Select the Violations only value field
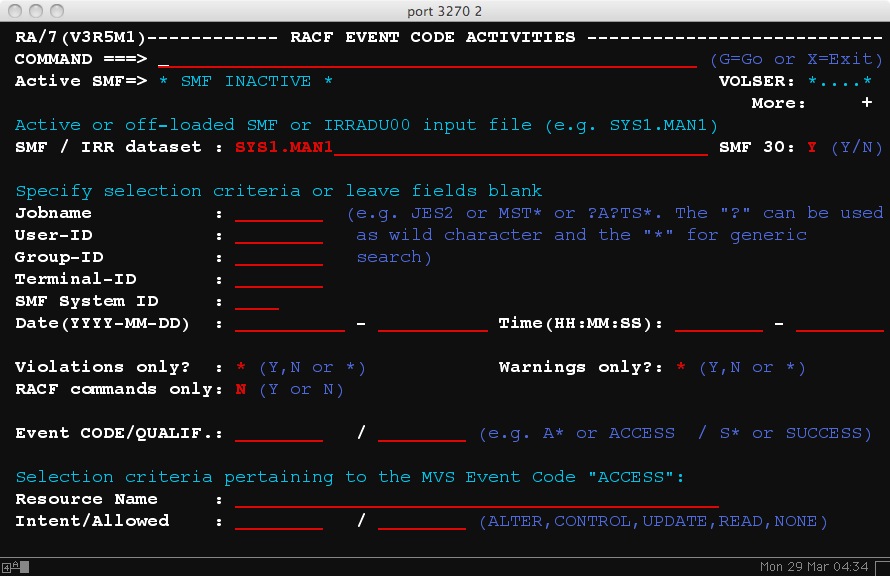 coord(241,367)
